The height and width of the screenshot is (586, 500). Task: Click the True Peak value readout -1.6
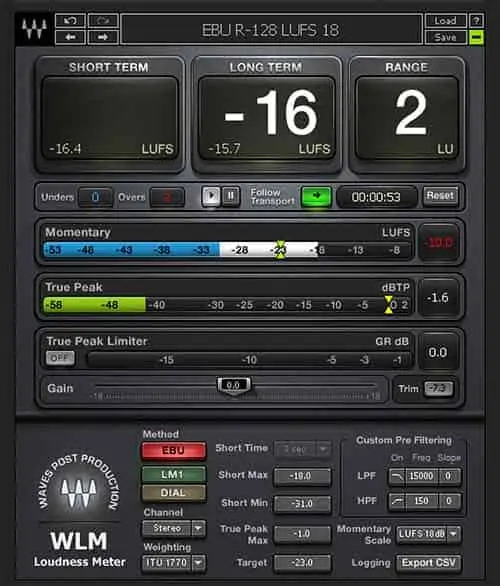pyautogui.click(x=439, y=298)
